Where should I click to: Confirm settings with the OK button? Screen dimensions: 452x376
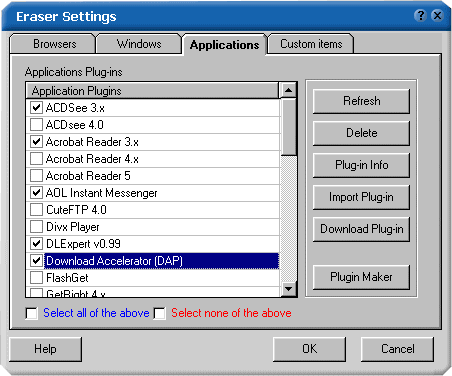pyautogui.click(x=309, y=349)
